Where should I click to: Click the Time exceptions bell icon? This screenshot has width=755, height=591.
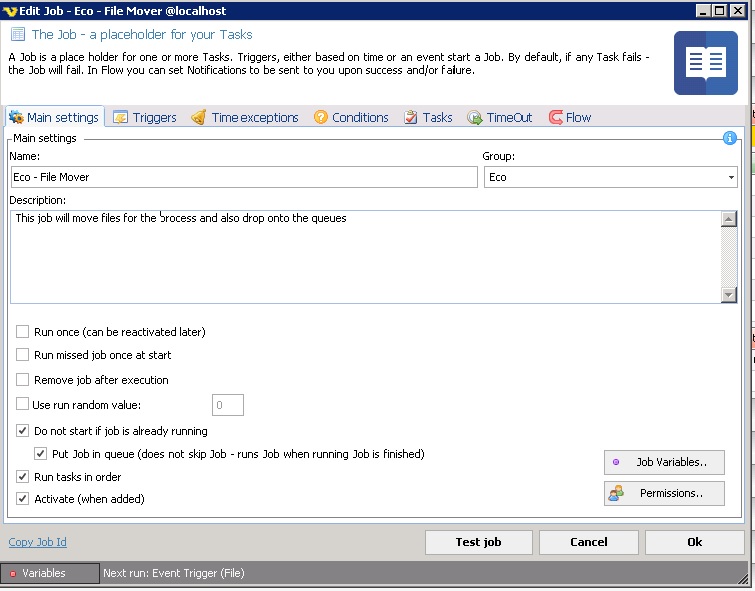tap(199, 118)
